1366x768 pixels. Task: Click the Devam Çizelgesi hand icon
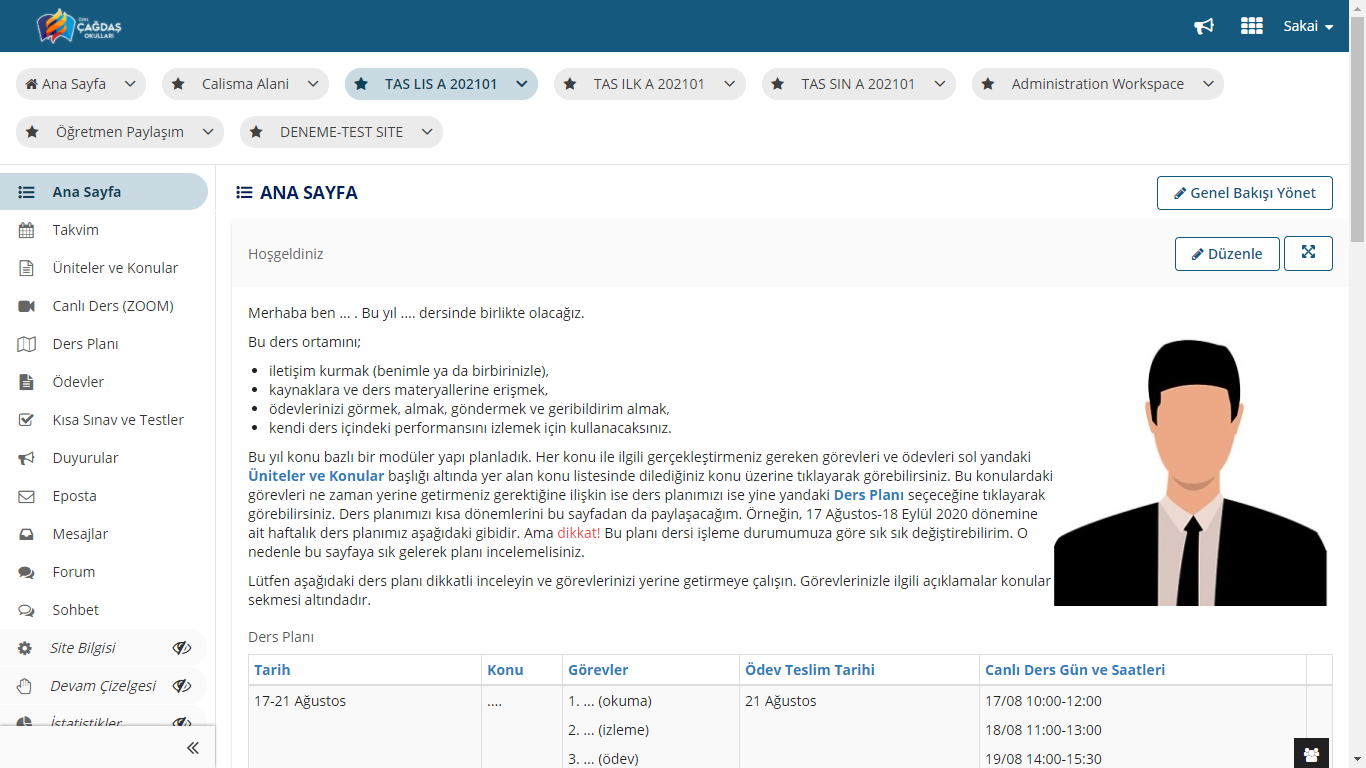26,686
